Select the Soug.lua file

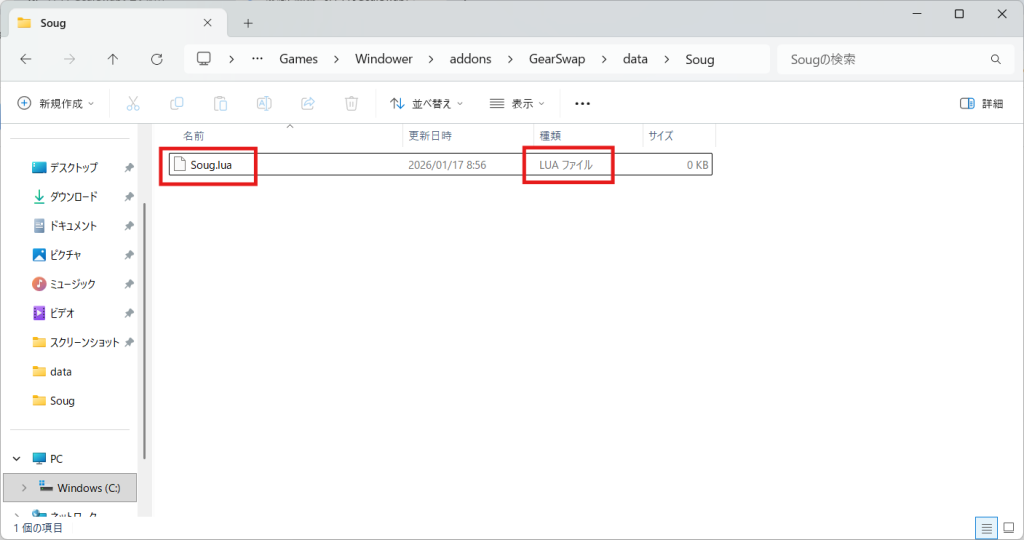(x=211, y=165)
